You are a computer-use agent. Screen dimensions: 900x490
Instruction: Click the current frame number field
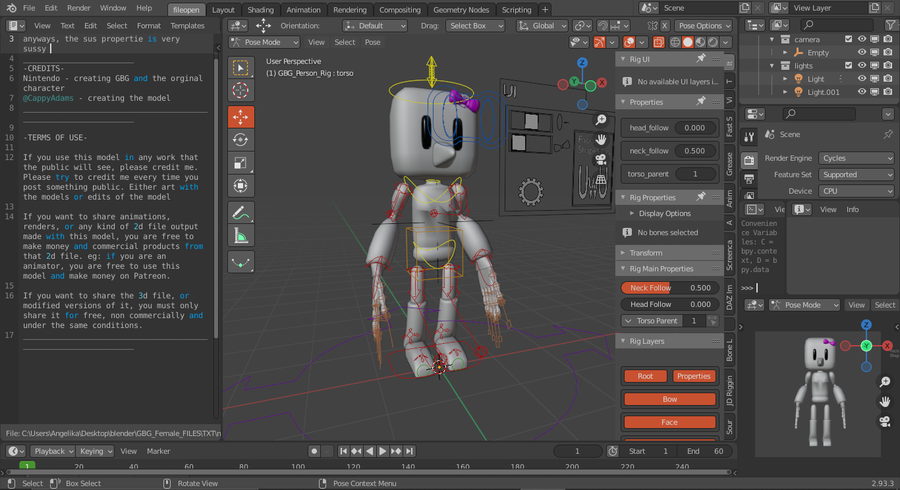(577, 451)
